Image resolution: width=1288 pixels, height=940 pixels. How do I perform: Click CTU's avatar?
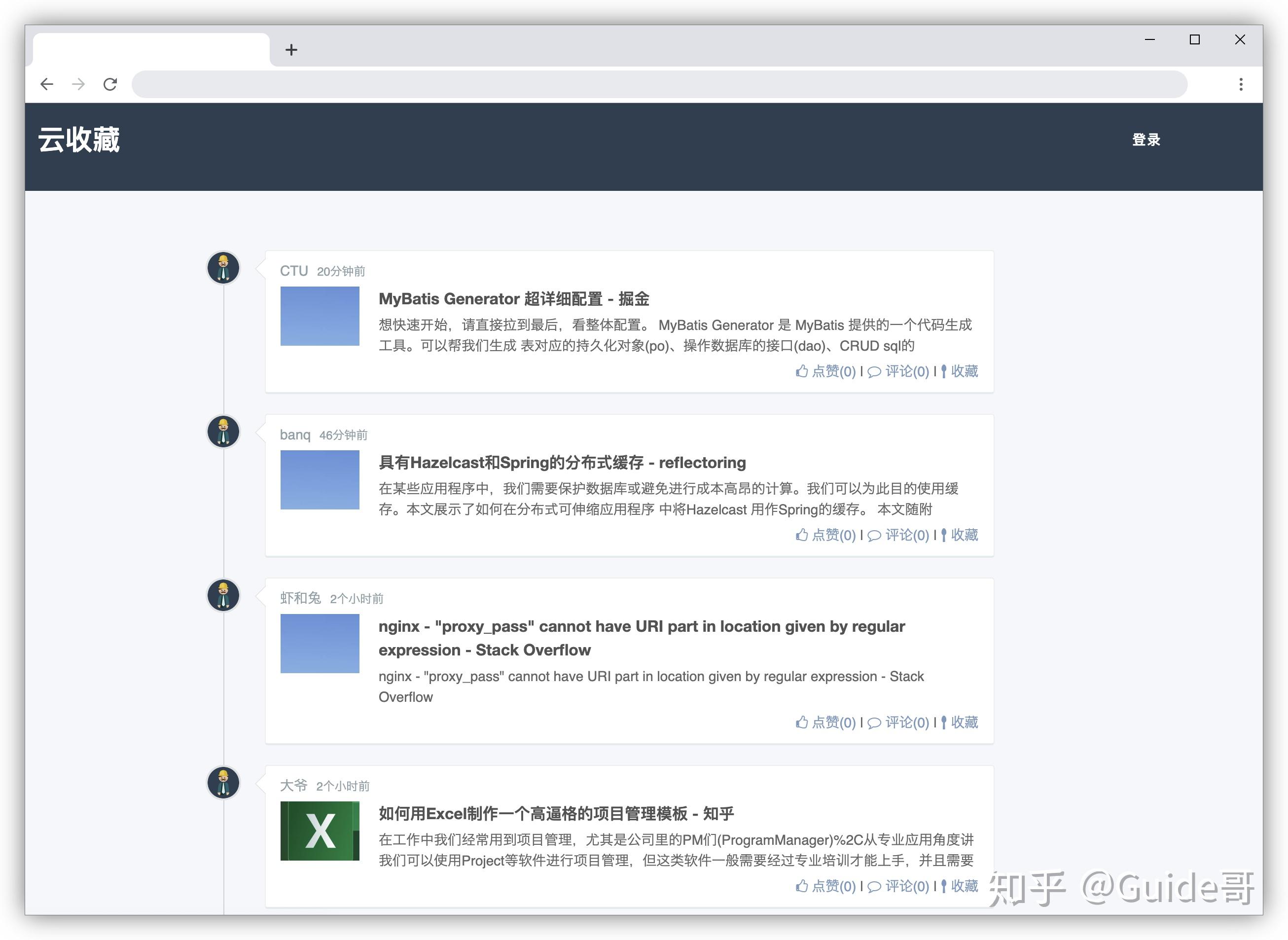tap(223, 267)
